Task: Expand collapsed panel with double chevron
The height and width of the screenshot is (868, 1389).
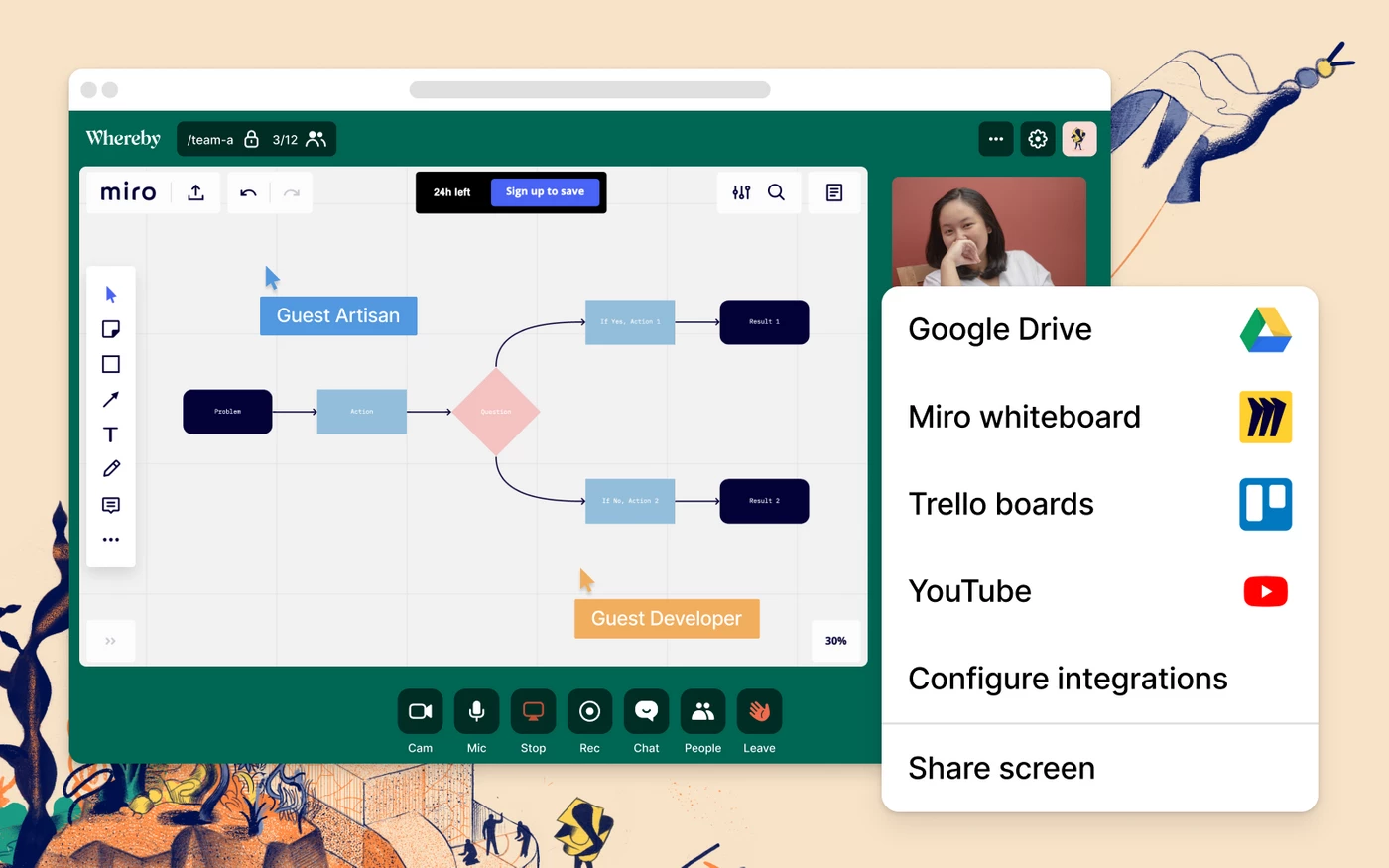Action: coord(111,641)
